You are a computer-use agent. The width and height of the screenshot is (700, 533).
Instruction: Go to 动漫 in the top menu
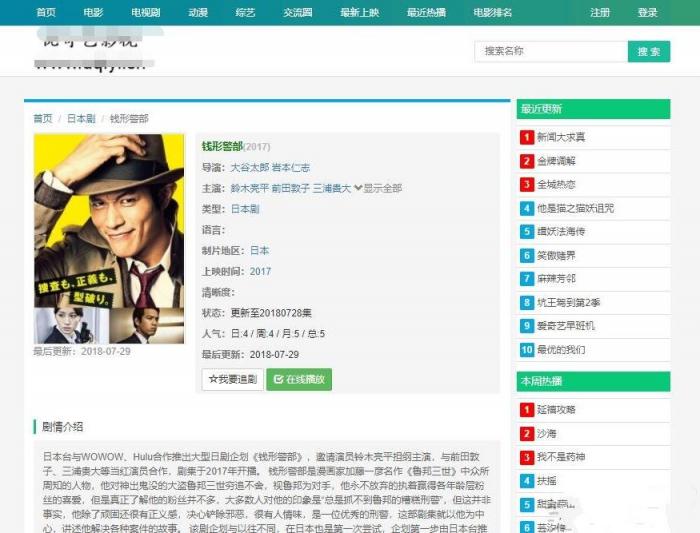coord(197,13)
